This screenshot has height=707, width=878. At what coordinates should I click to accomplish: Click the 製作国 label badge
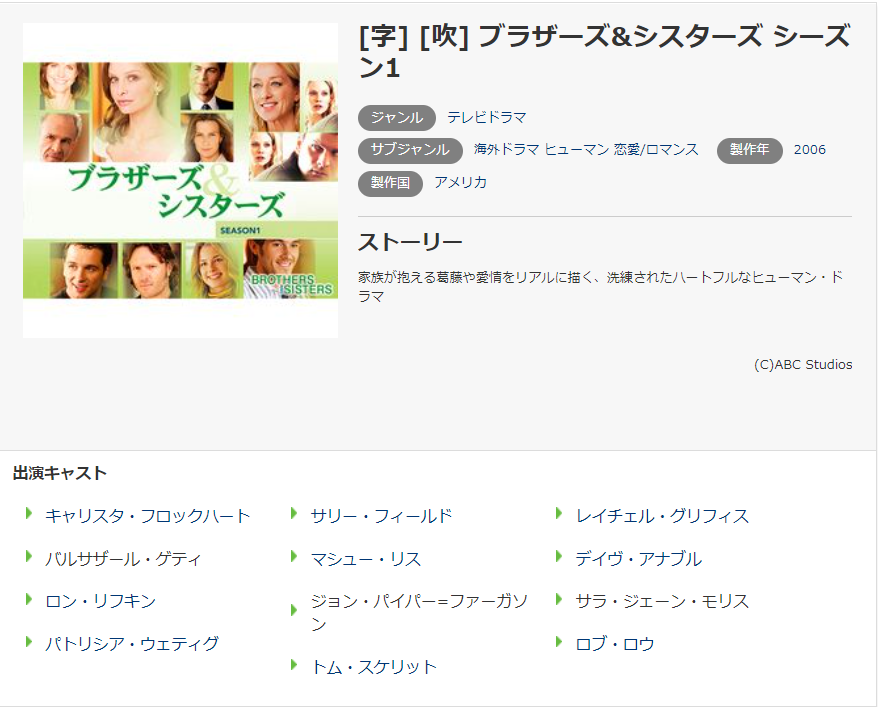390,183
